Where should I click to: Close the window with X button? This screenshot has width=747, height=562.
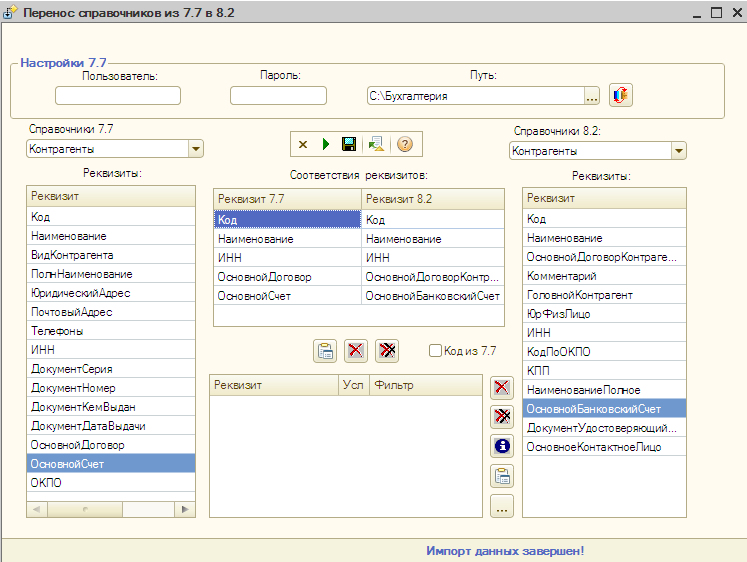737,12
